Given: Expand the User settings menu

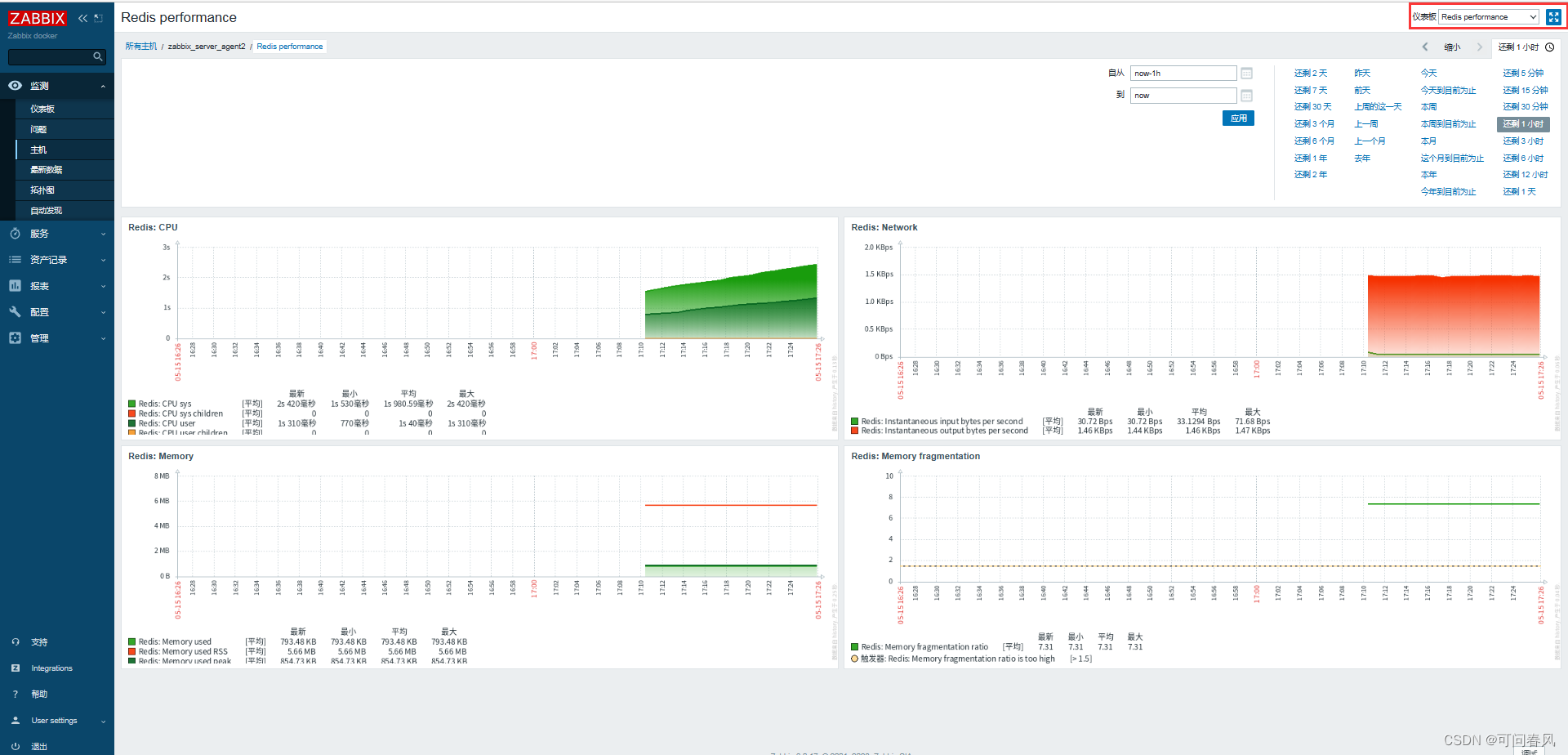Looking at the screenshot, I should pyautogui.click(x=103, y=721).
